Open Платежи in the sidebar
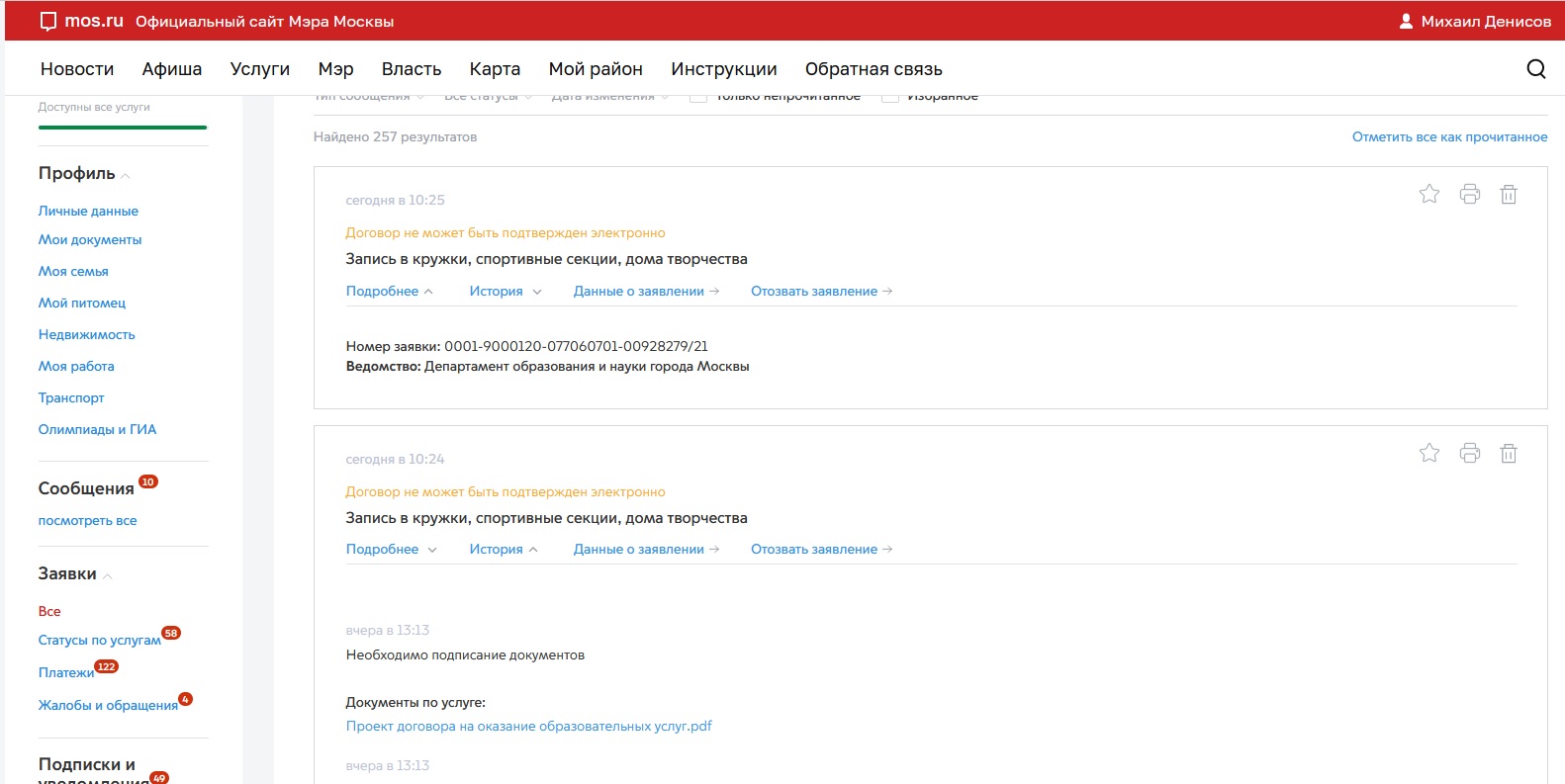The width and height of the screenshot is (1565, 784). pyautogui.click(x=66, y=673)
